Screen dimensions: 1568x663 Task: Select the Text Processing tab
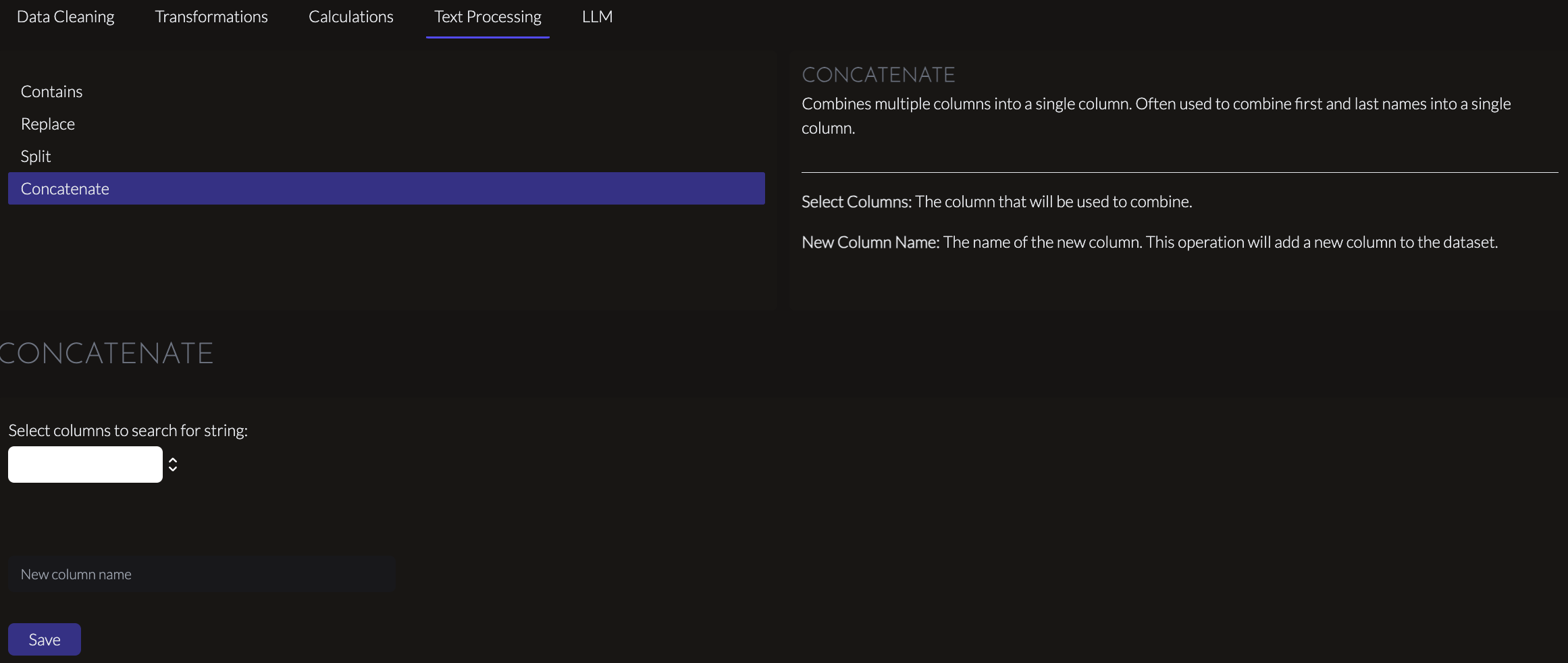tap(488, 17)
